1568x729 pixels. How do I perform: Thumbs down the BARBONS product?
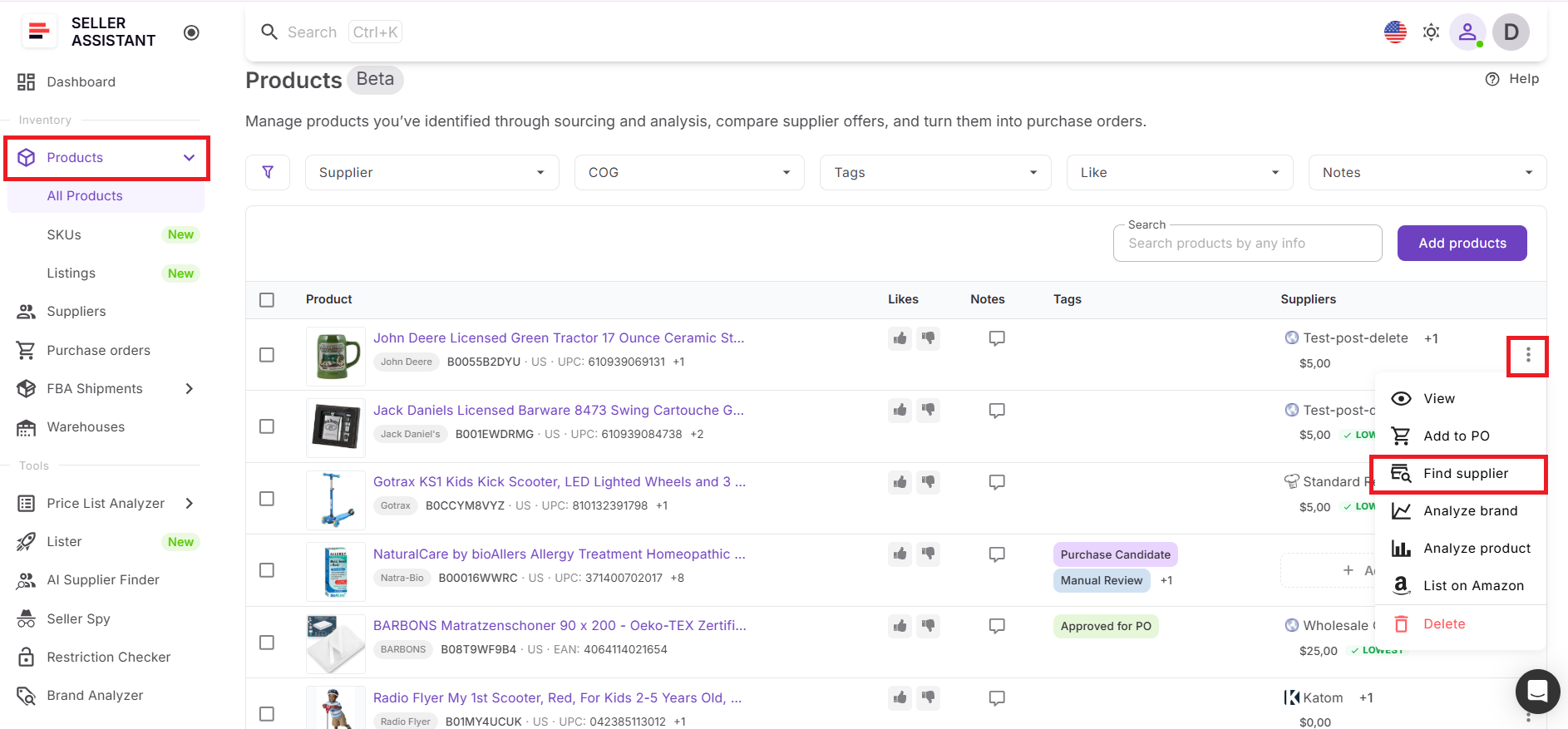click(x=928, y=626)
